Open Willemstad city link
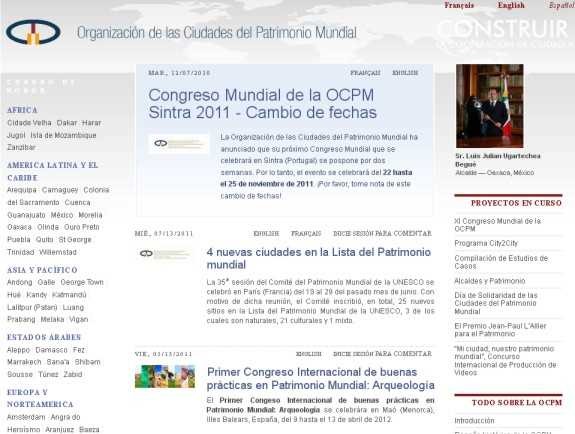This screenshot has height=434, width=575. (x=58, y=252)
